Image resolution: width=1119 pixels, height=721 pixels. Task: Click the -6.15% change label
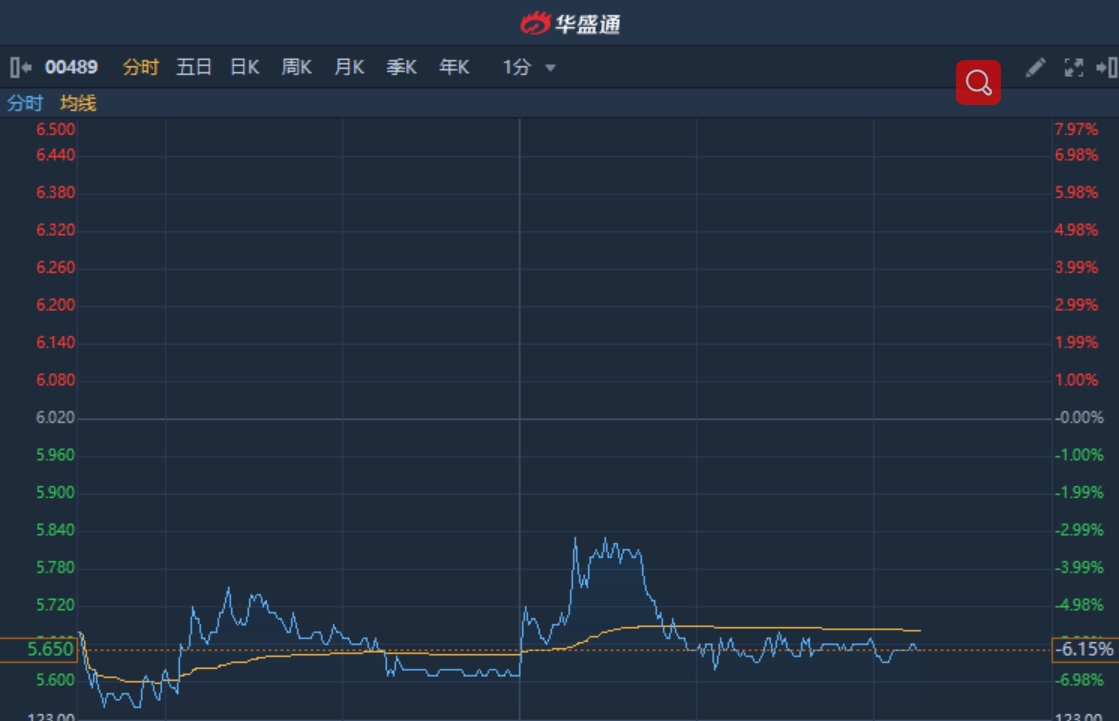point(1084,650)
